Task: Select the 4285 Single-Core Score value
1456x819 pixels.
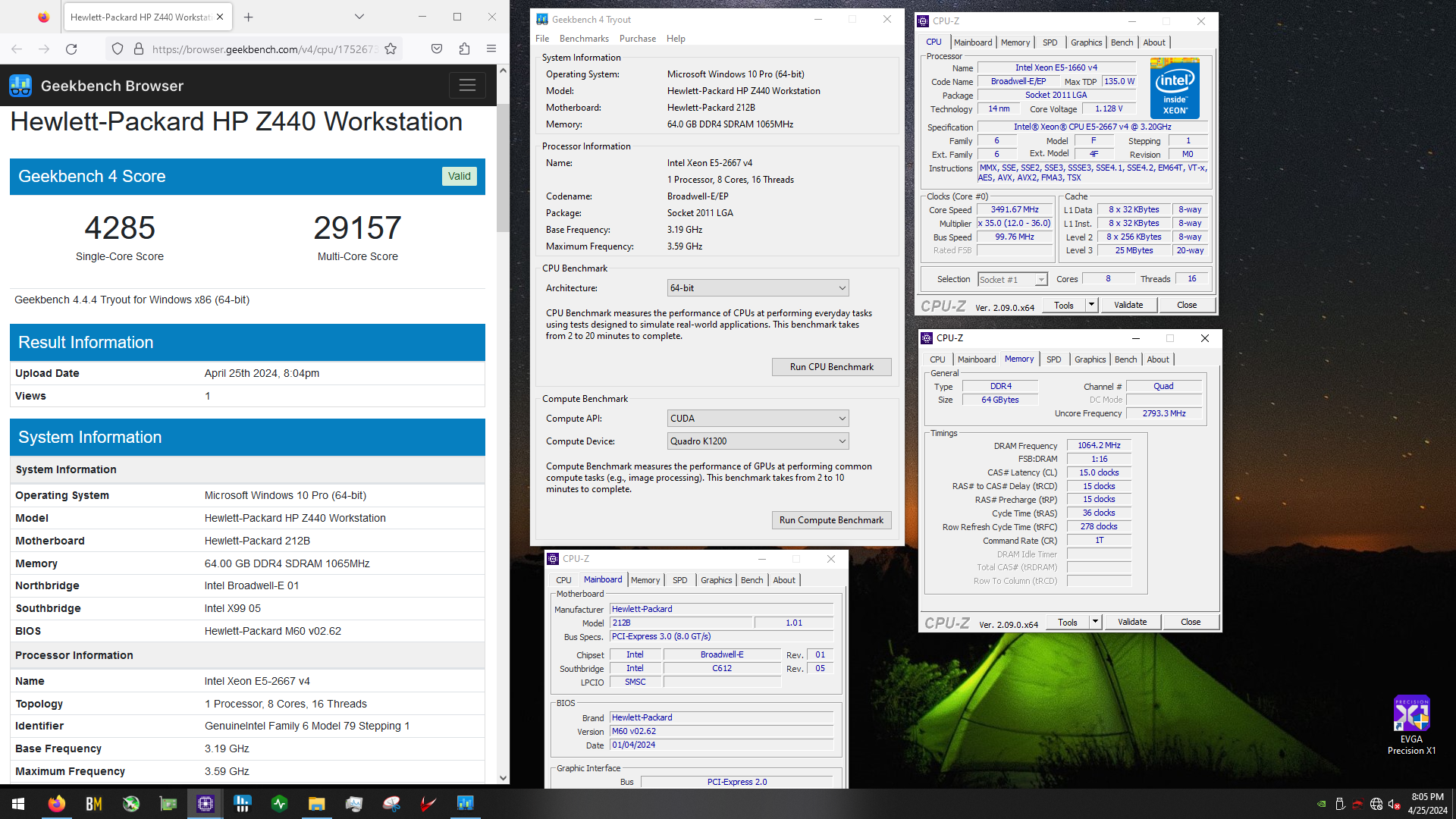Action: click(120, 227)
